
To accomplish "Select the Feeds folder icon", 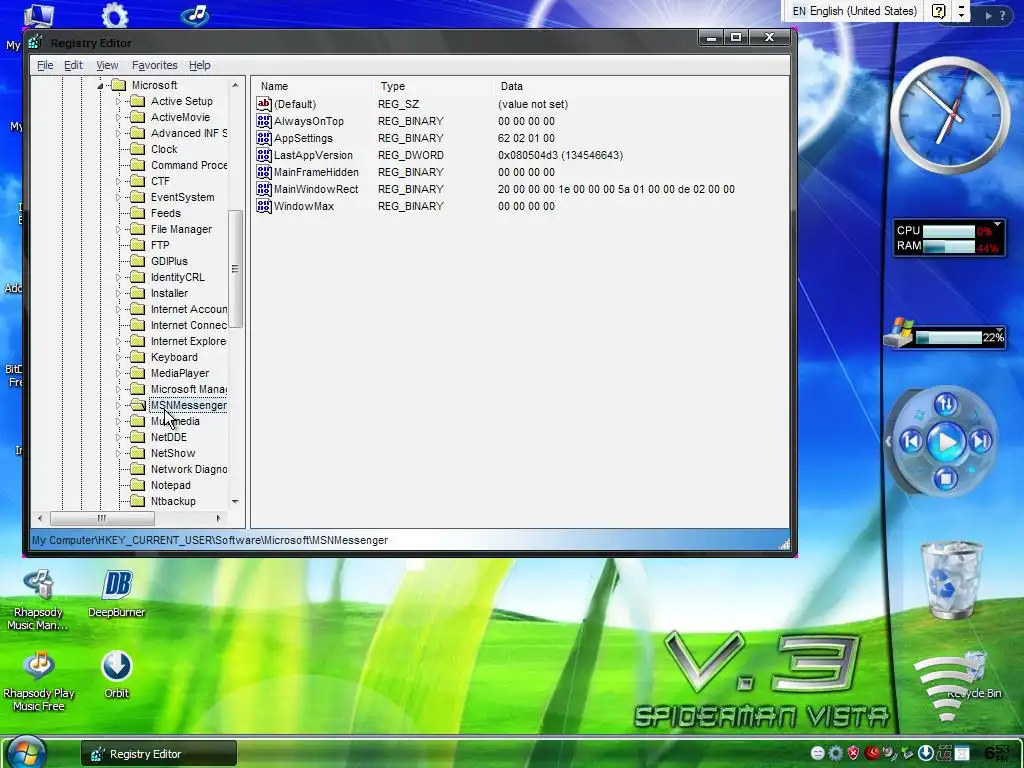I will 138,213.
